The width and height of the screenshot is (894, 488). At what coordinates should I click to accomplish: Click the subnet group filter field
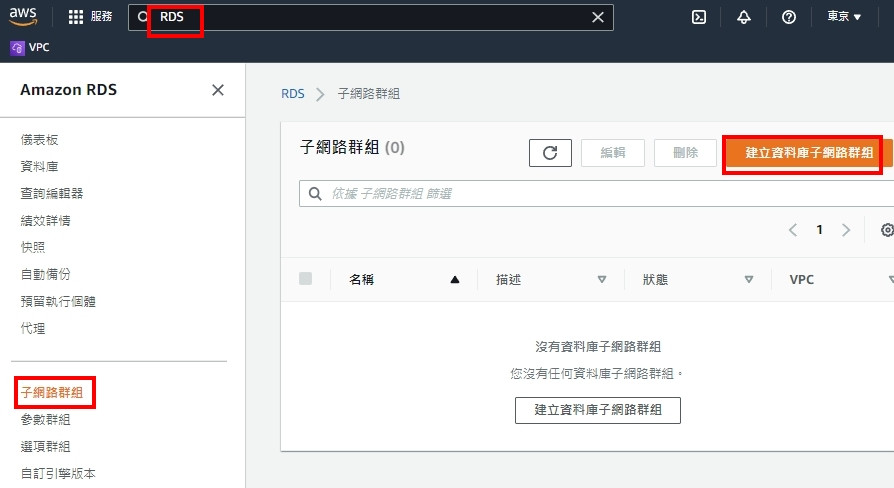[596, 194]
